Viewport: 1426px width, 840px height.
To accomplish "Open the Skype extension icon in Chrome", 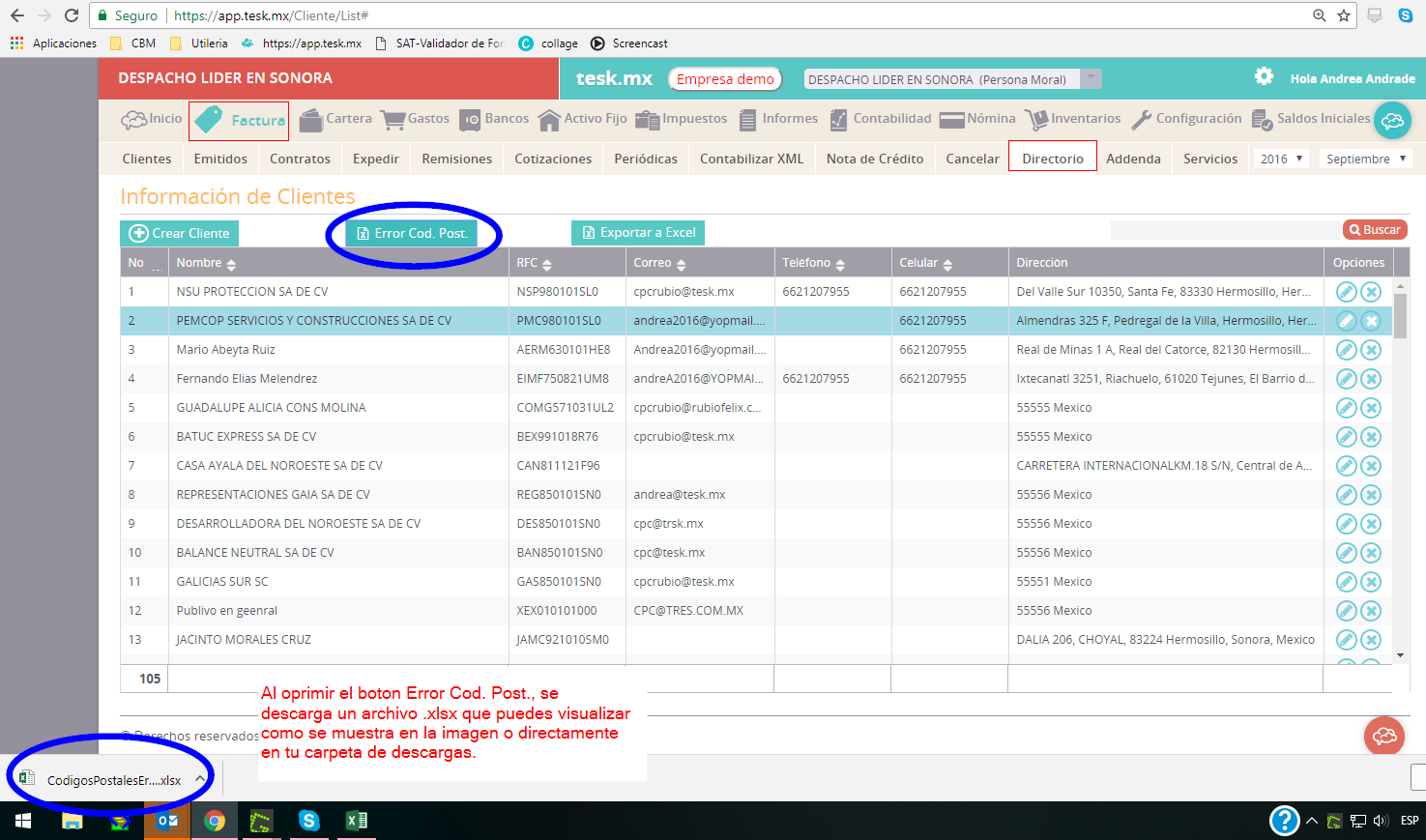I will [x=1406, y=15].
